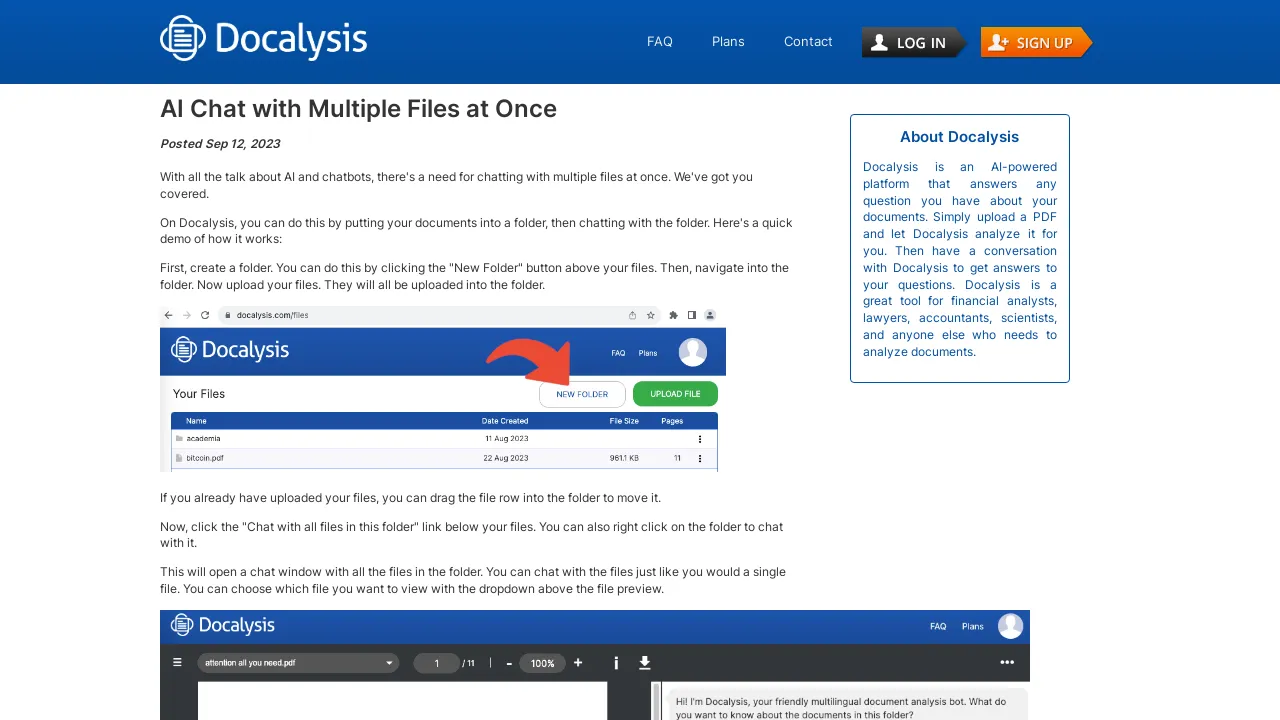Viewport: 1280px width, 720px height.
Task: Open the three-dot menu for the academia row
Action: [x=700, y=439]
